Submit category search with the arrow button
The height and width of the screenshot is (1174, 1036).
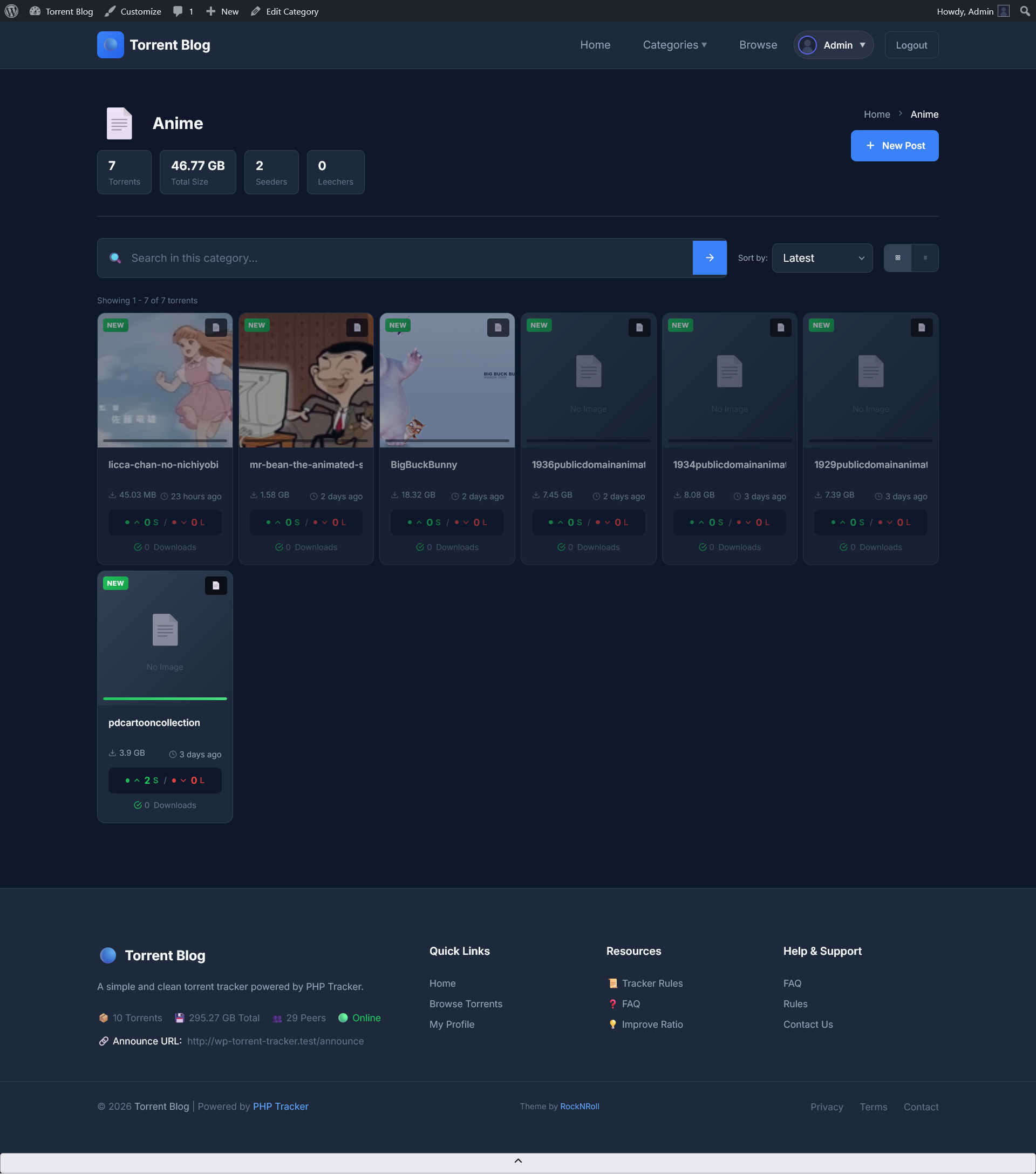coord(709,258)
